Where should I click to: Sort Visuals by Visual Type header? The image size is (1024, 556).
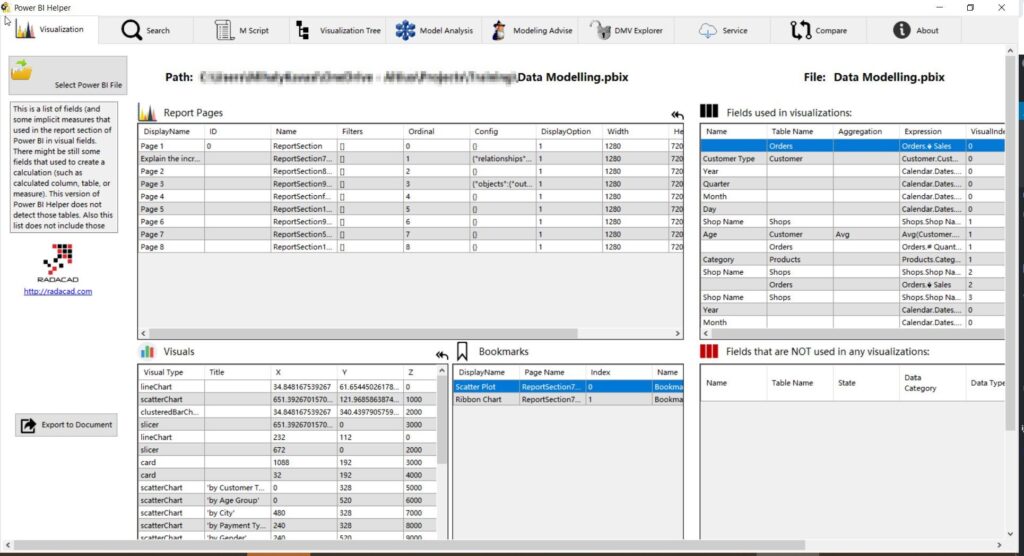pos(171,372)
